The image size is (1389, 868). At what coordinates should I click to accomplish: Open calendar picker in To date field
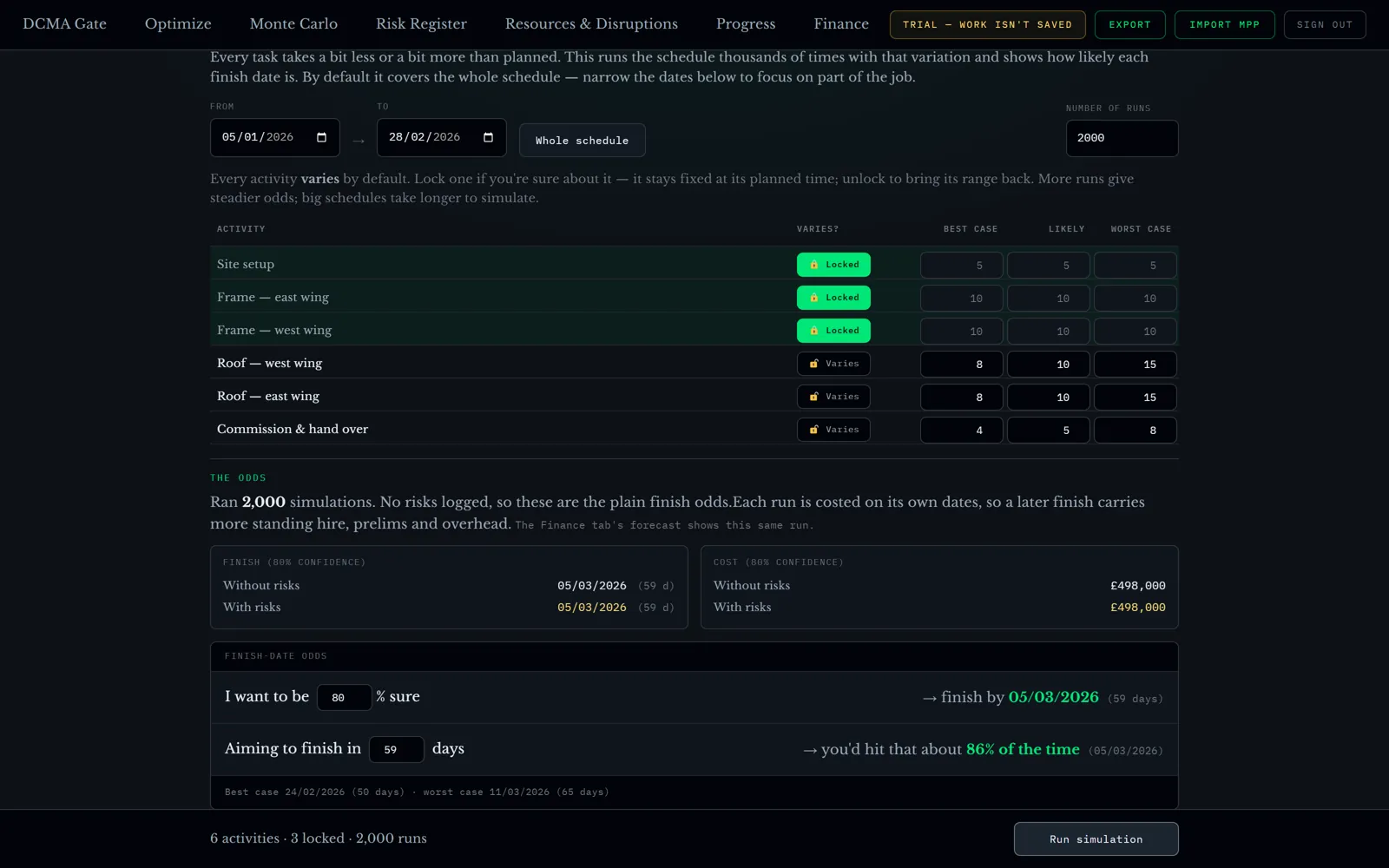click(x=488, y=137)
